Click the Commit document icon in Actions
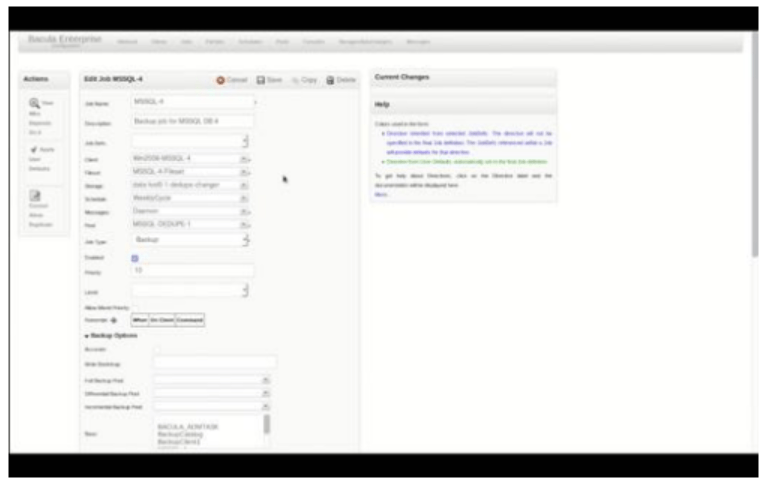Image resolution: width=767 pixels, height=480 pixels. pyautogui.click(x=35, y=196)
